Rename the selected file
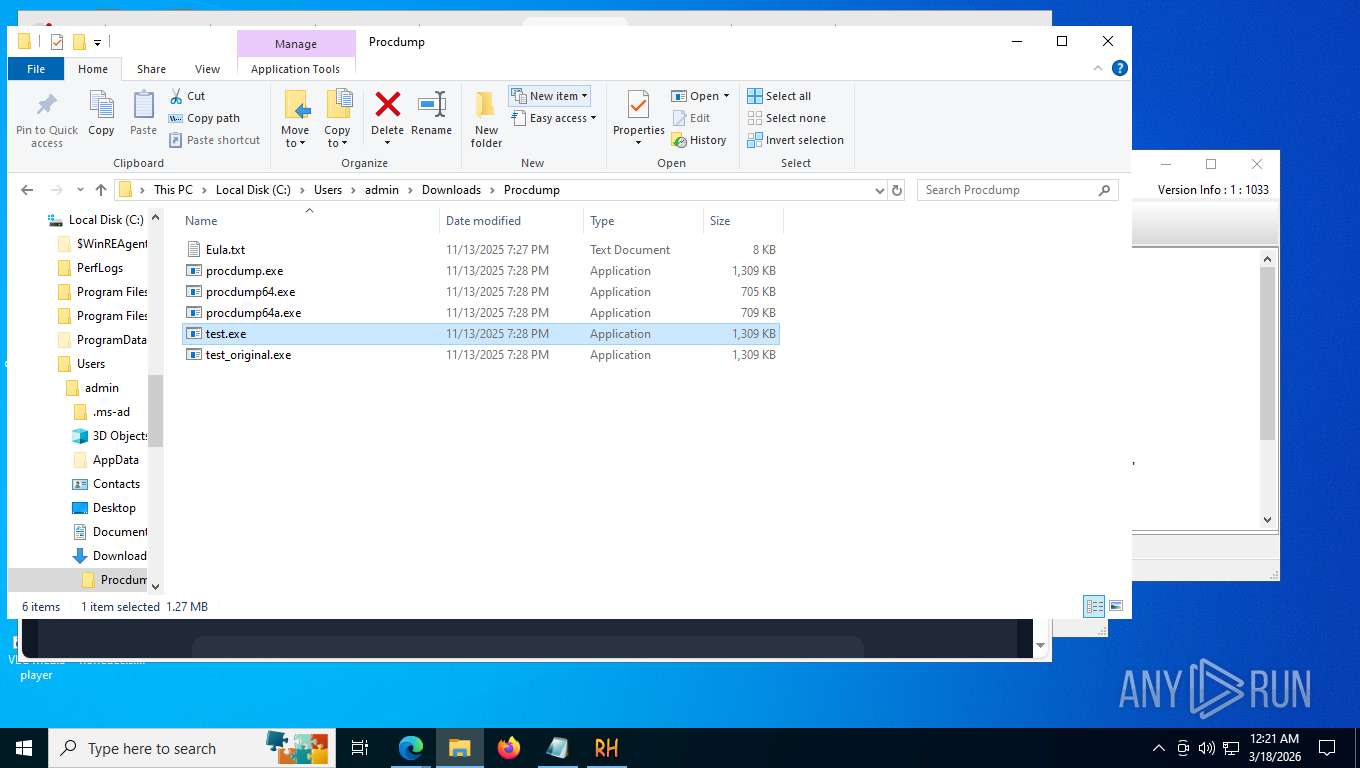This screenshot has height=768, width=1360. pos(431,113)
